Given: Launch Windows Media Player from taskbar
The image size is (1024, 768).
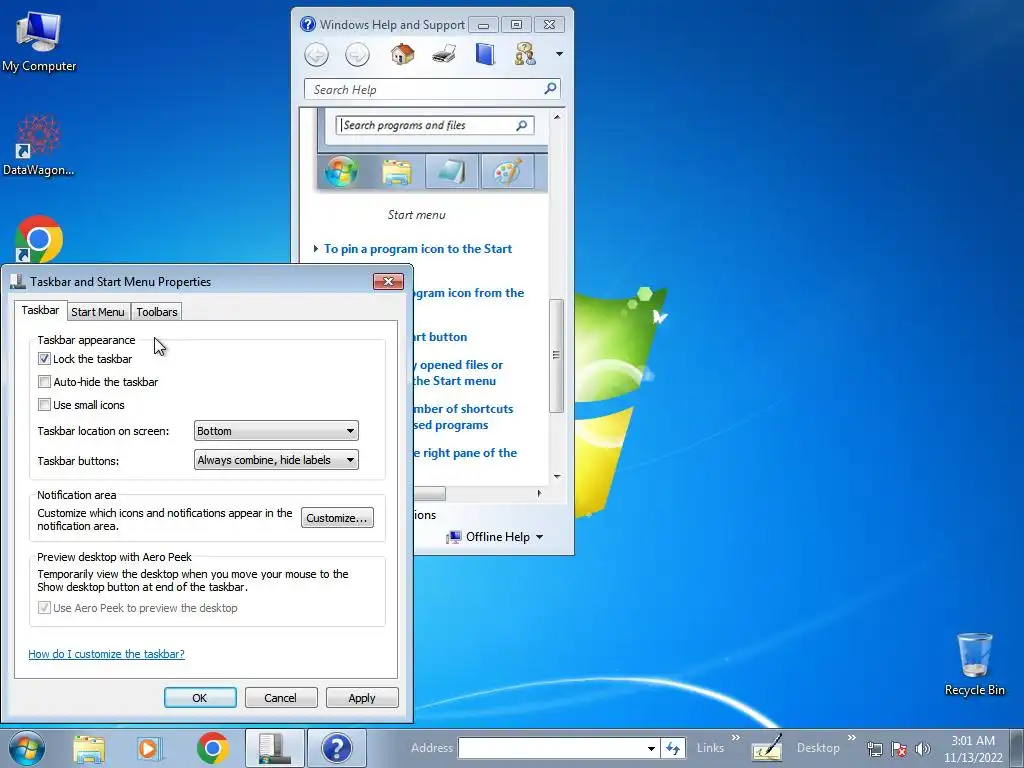Looking at the screenshot, I should (x=148, y=748).
